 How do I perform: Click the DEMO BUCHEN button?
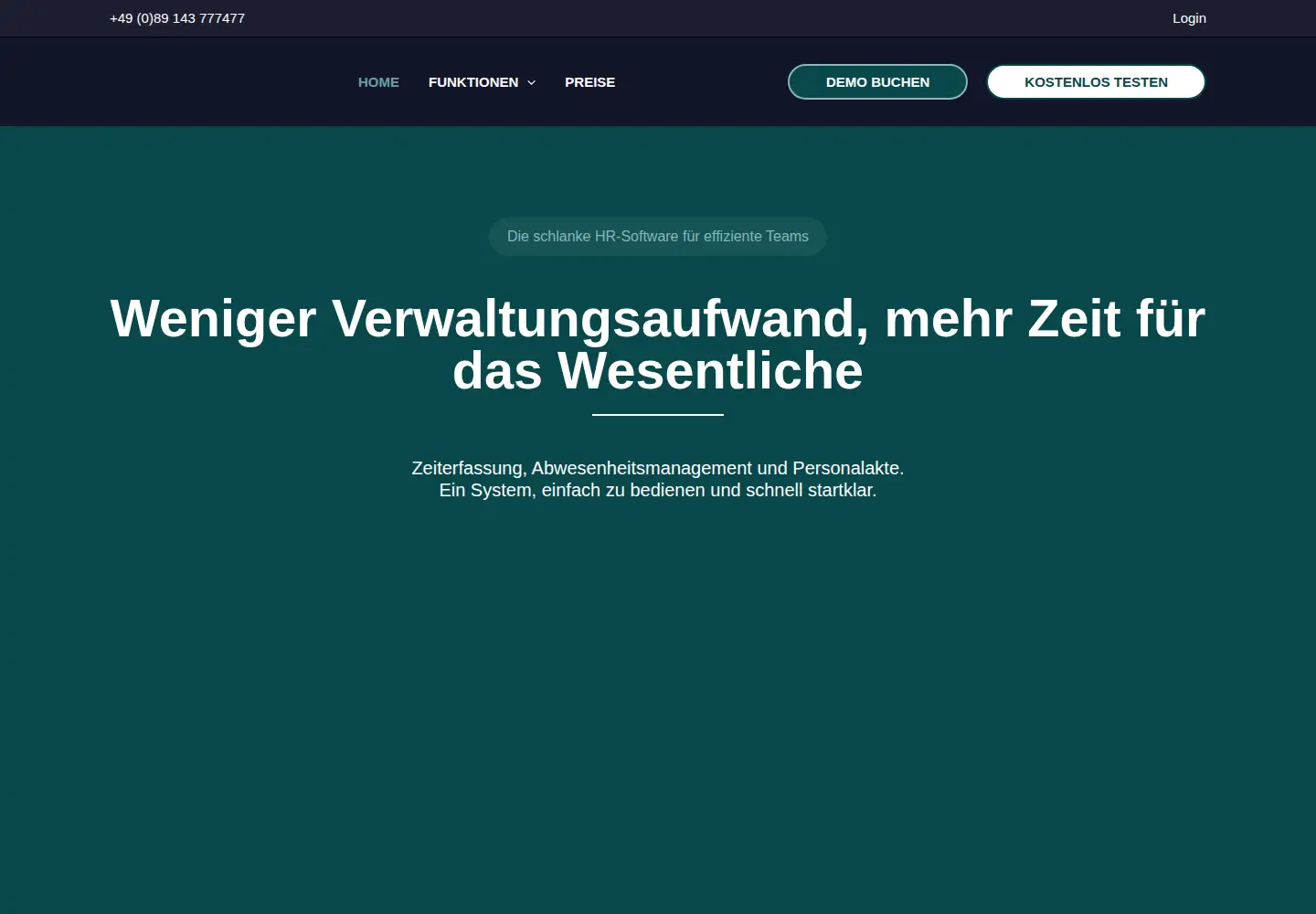(877, 82)
